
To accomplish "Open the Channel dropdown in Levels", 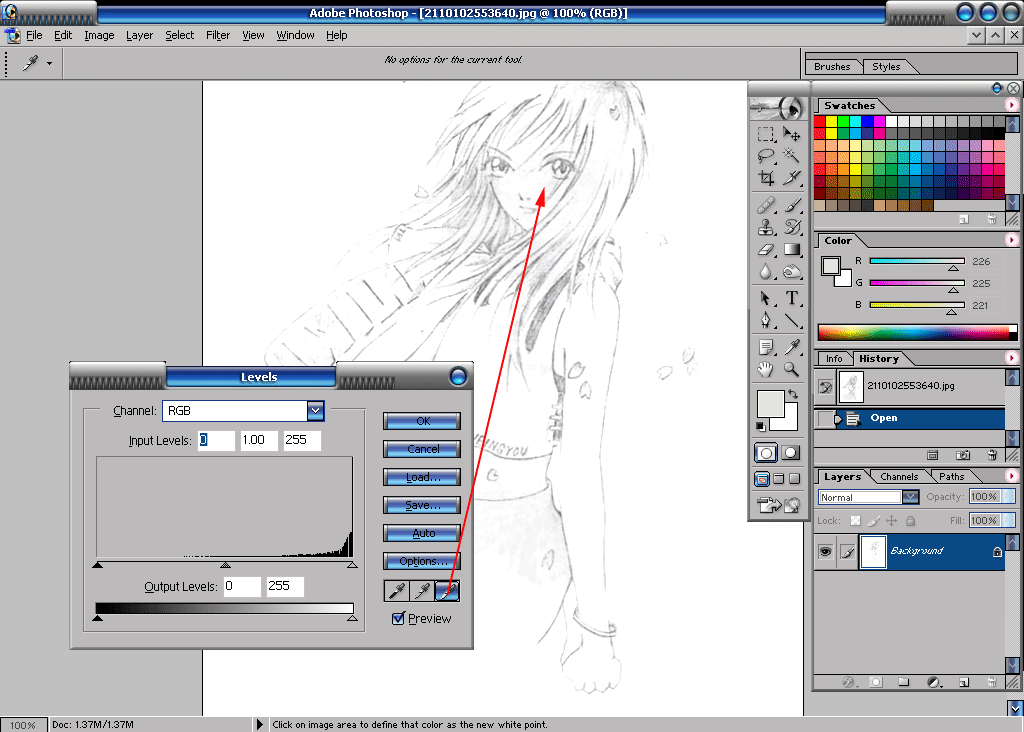I will click(x=315, y=411).
